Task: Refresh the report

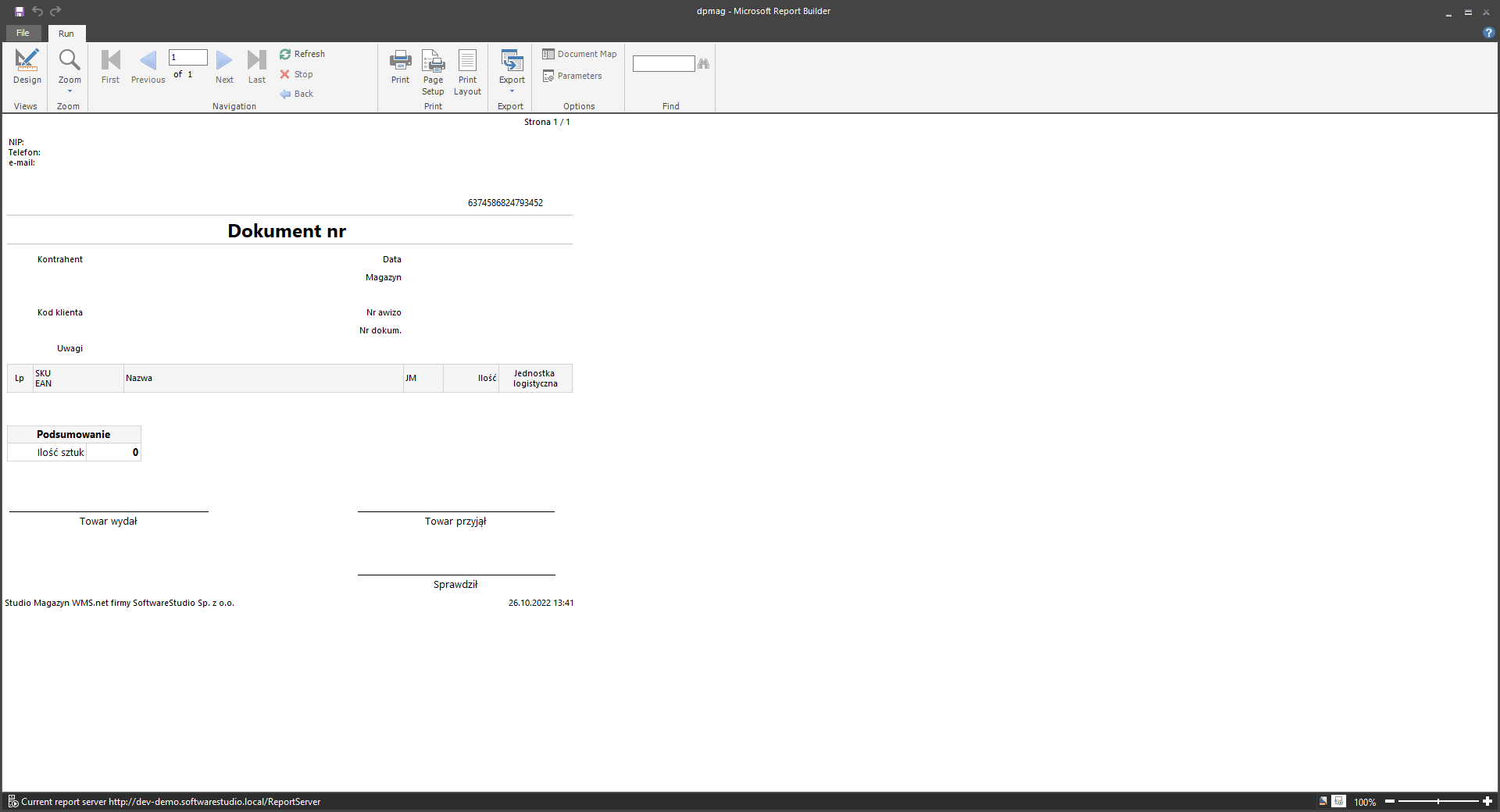Action: tap(302, 54)
